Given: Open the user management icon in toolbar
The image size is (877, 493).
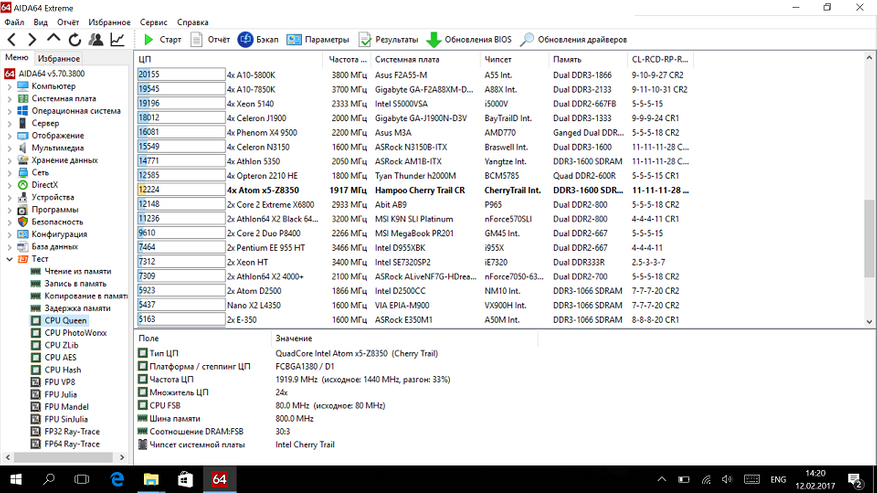Looking at the screenshot, I should [x=96, y=40].
